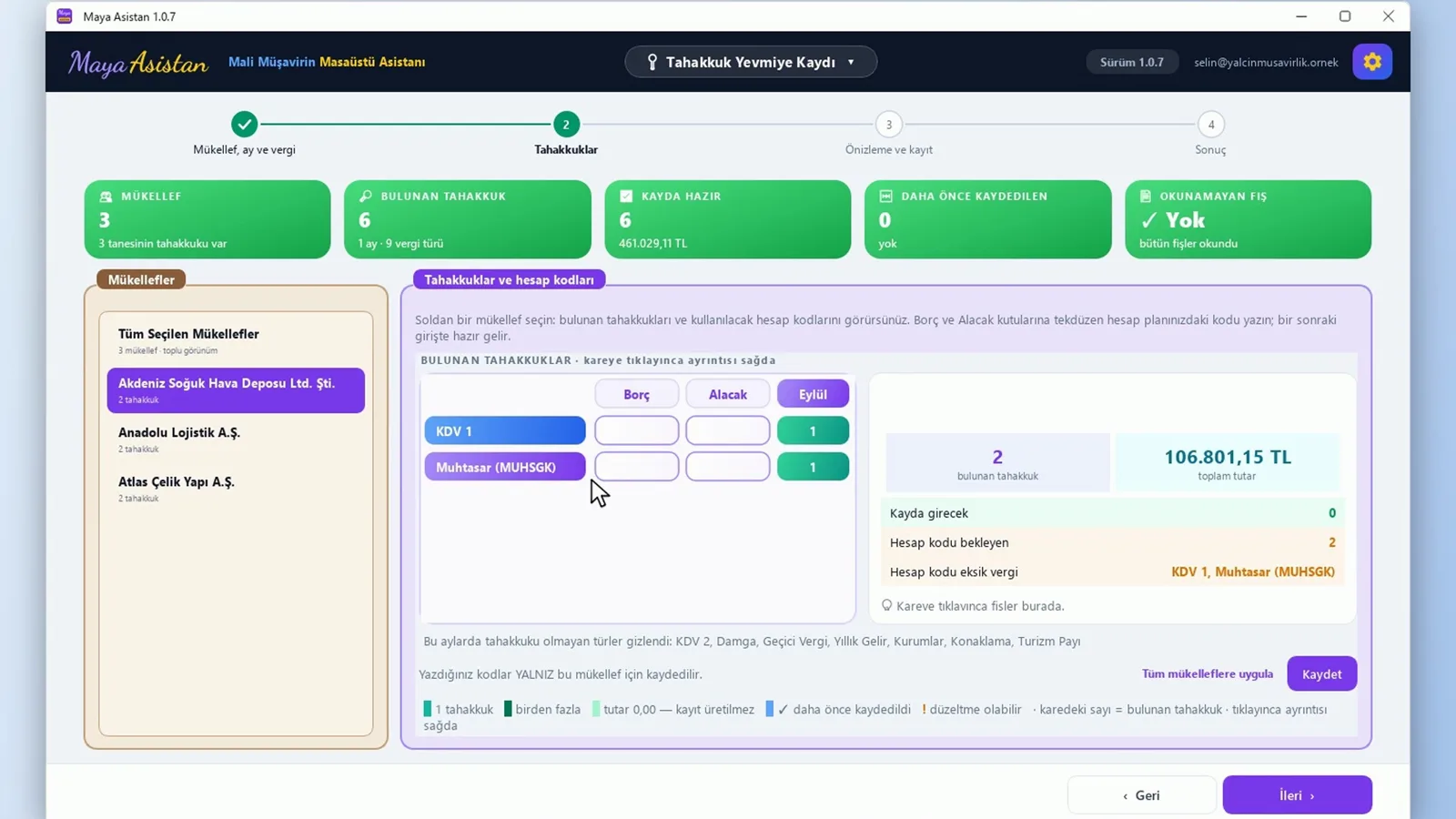Select Atlas Çelik Yapı A.Ş. taxpayer

pos(236,489)
